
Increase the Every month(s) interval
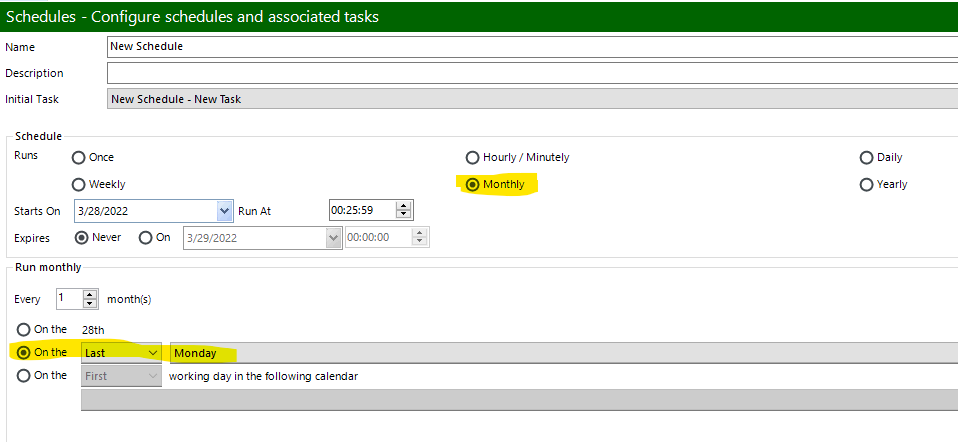[x=90, y=294]
